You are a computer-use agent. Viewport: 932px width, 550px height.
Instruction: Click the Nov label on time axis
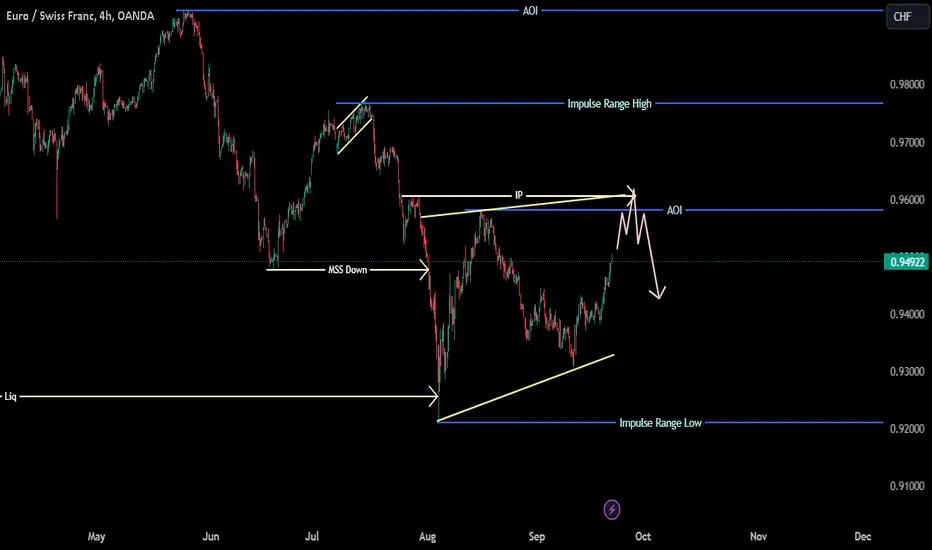(758, 536)
